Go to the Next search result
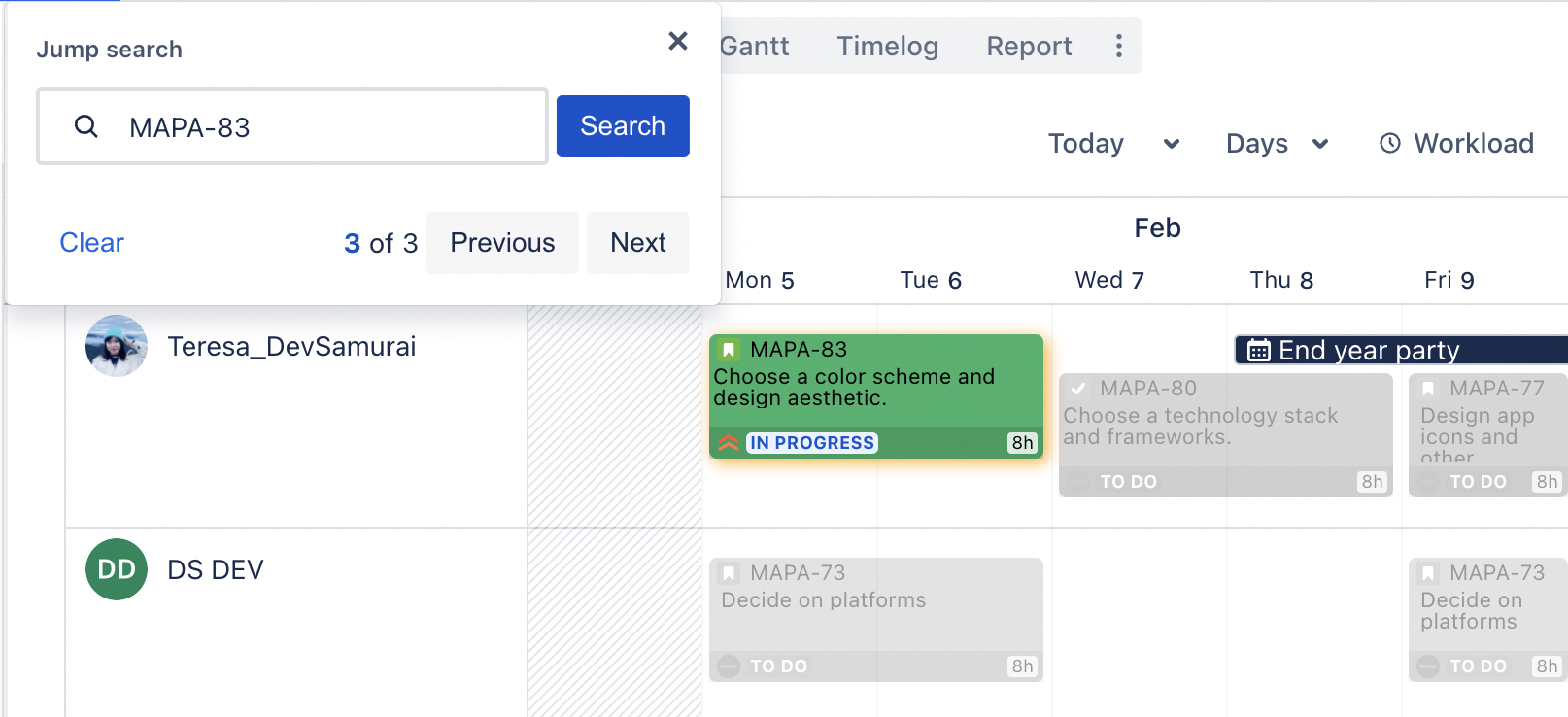 638,242
